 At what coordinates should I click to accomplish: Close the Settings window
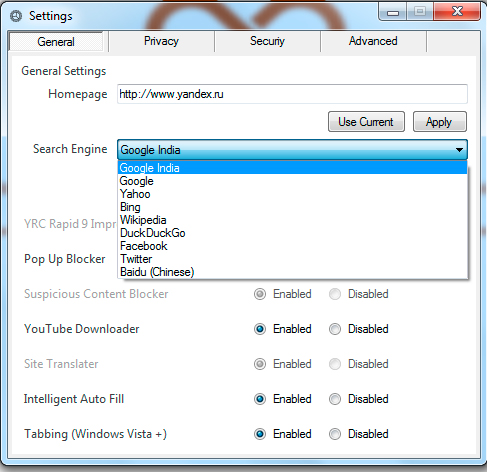tap(457, 12)
